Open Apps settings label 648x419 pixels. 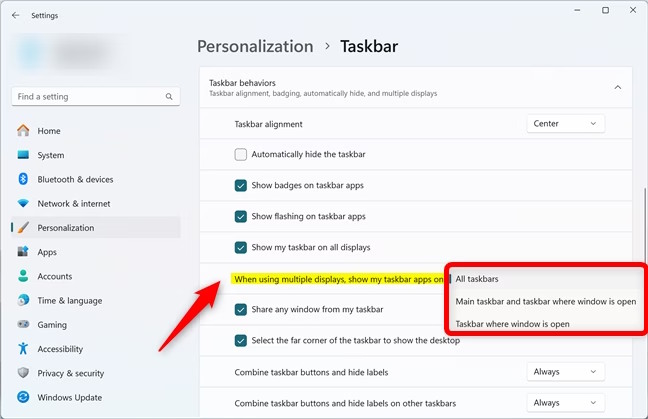point(47,252)
